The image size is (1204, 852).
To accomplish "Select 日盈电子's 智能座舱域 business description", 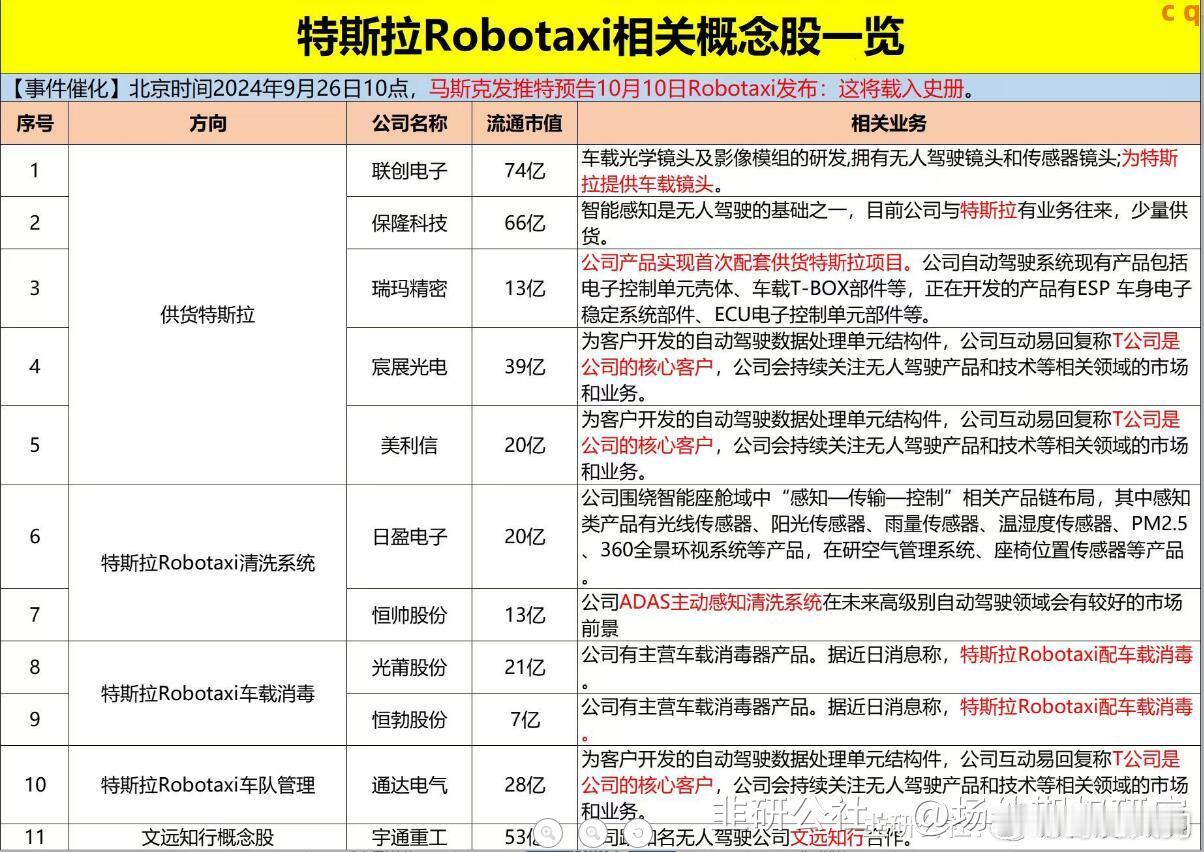I will 889,537.
